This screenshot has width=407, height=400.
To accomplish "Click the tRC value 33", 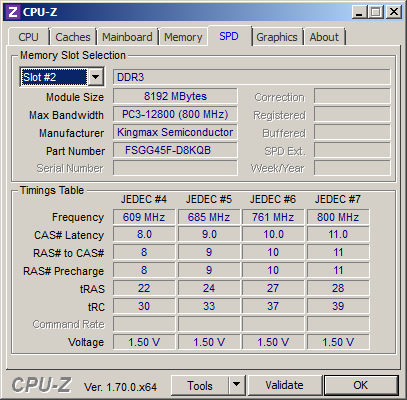I will [209, 306].
